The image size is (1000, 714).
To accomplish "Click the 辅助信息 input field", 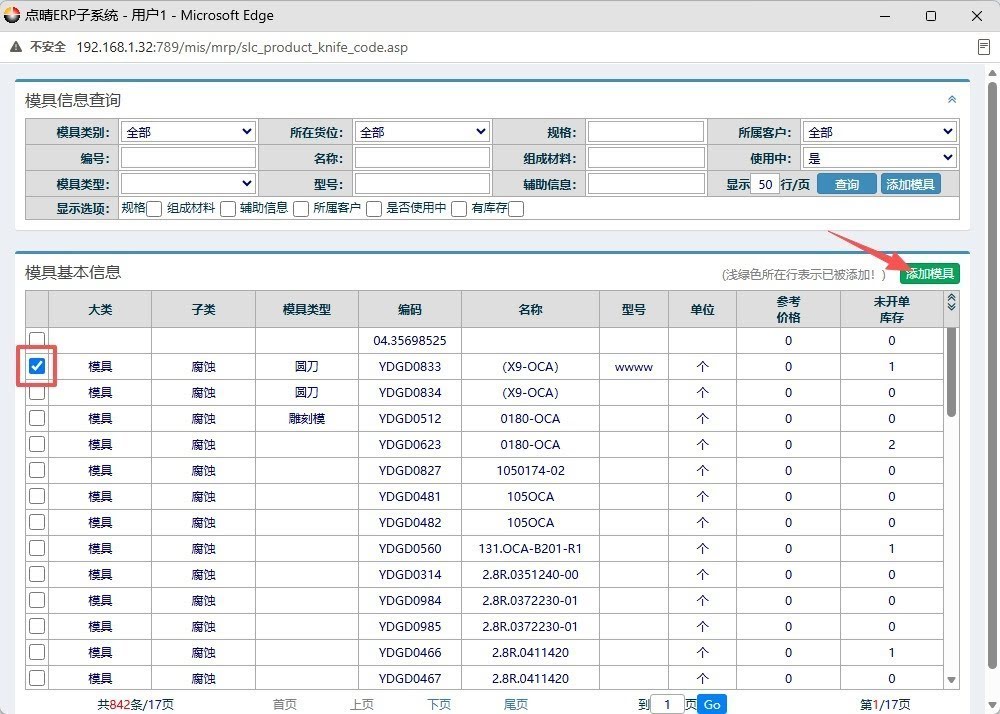I will (645, 184).
